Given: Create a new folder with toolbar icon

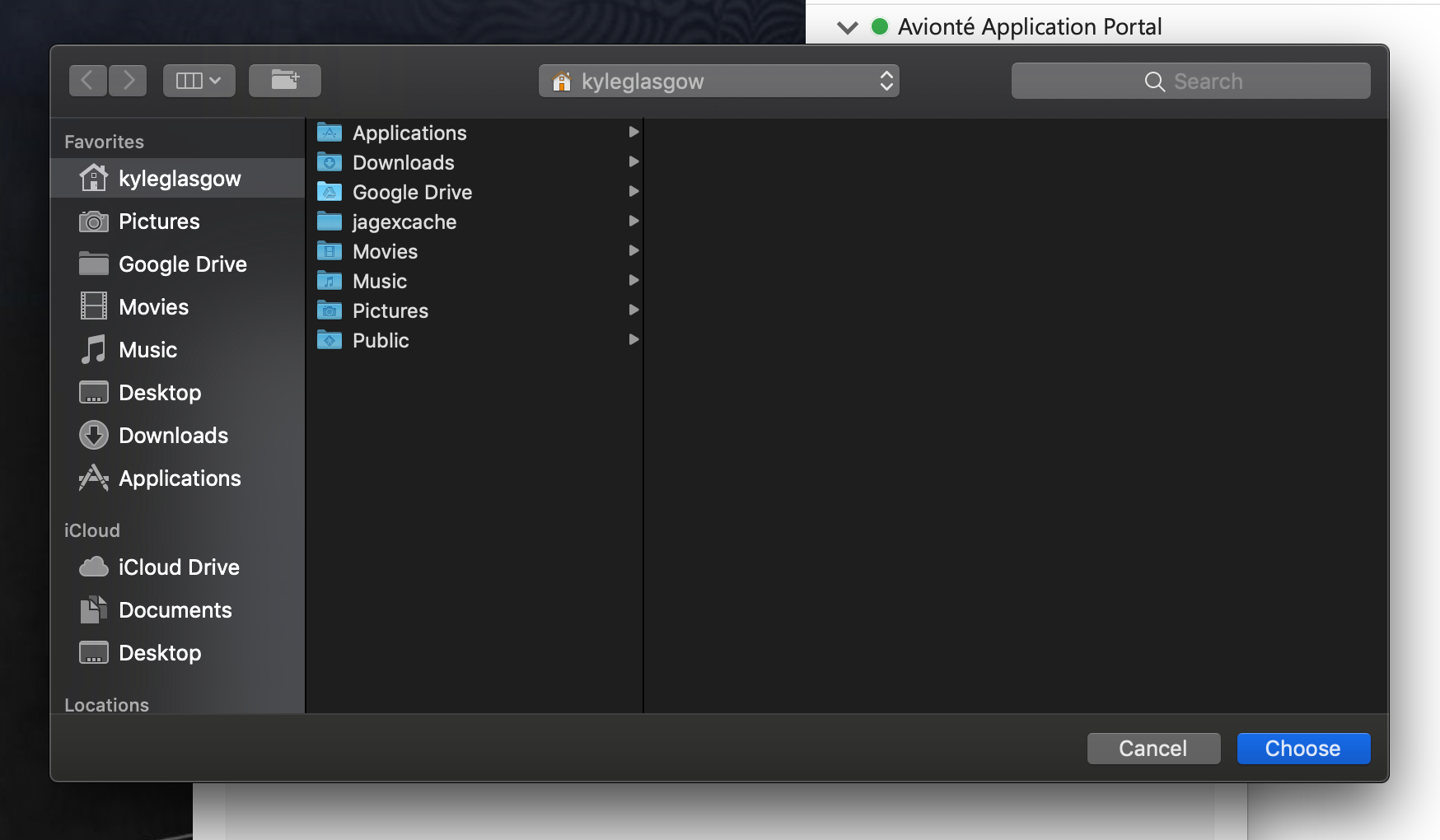Looking at the screenshot, I should (x=284, y=81).
